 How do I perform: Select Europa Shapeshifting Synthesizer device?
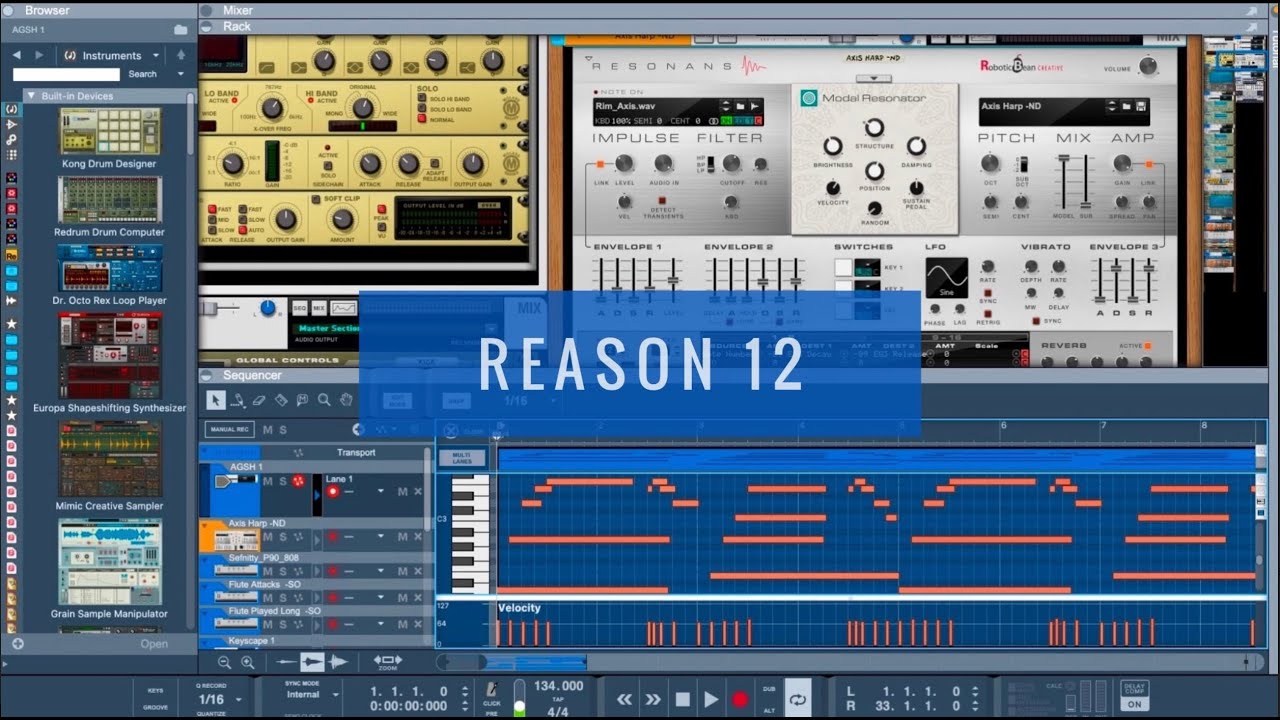pyautogui.click(x=109, y=362)
